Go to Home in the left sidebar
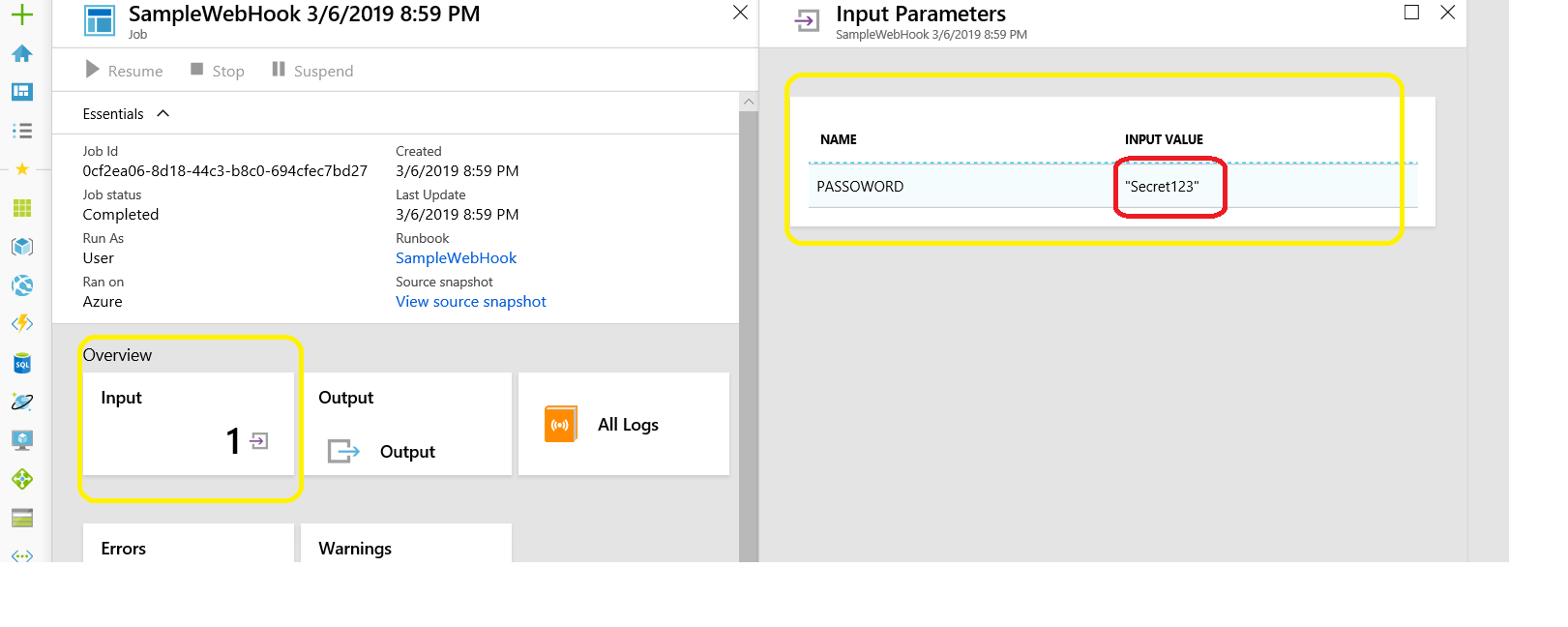The width and height of the screenshot is (1568, 627). pos(21,53)
